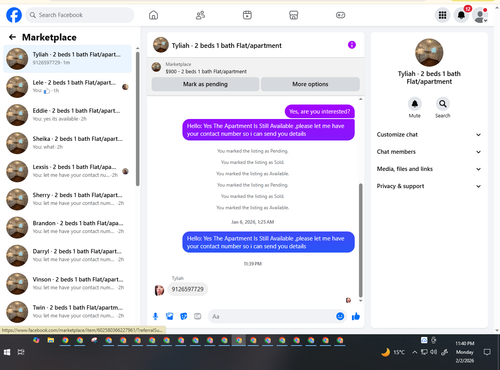Open the Brandon conversation
Screen dimensions: 500x370
coord(67,227)
